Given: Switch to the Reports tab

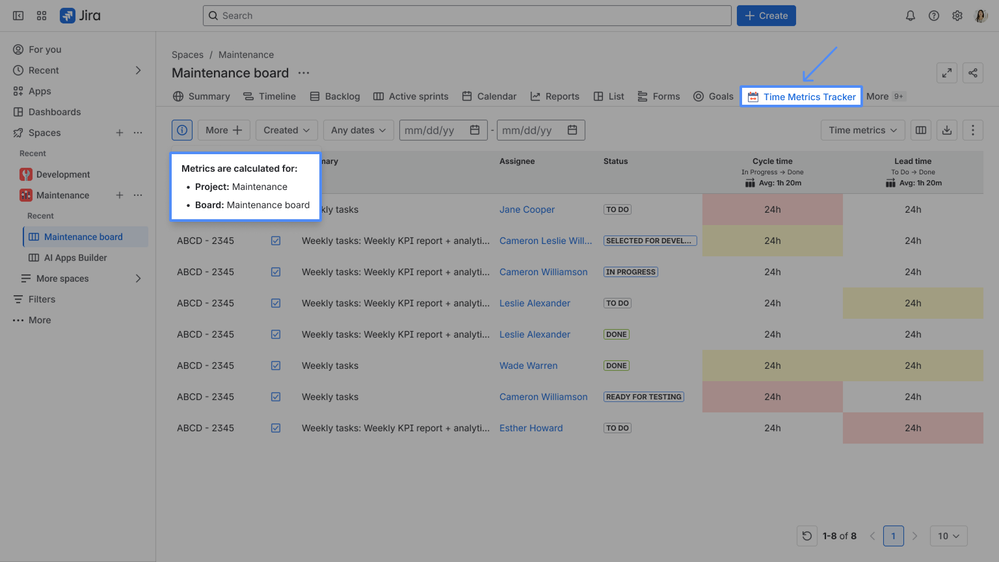Looking at the screenshot, I should click(x=554, y=96).
